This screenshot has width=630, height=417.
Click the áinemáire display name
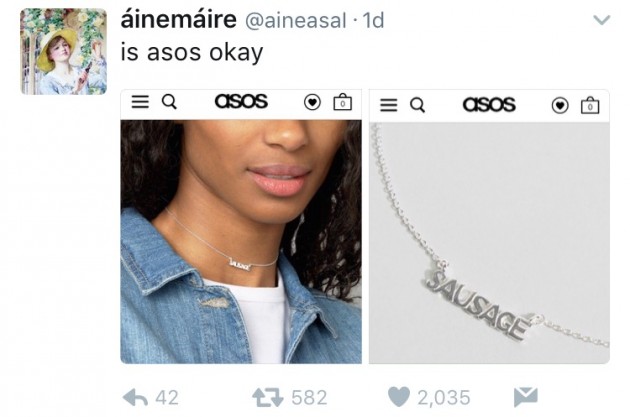pyautogui.click(x=179, y=20)
